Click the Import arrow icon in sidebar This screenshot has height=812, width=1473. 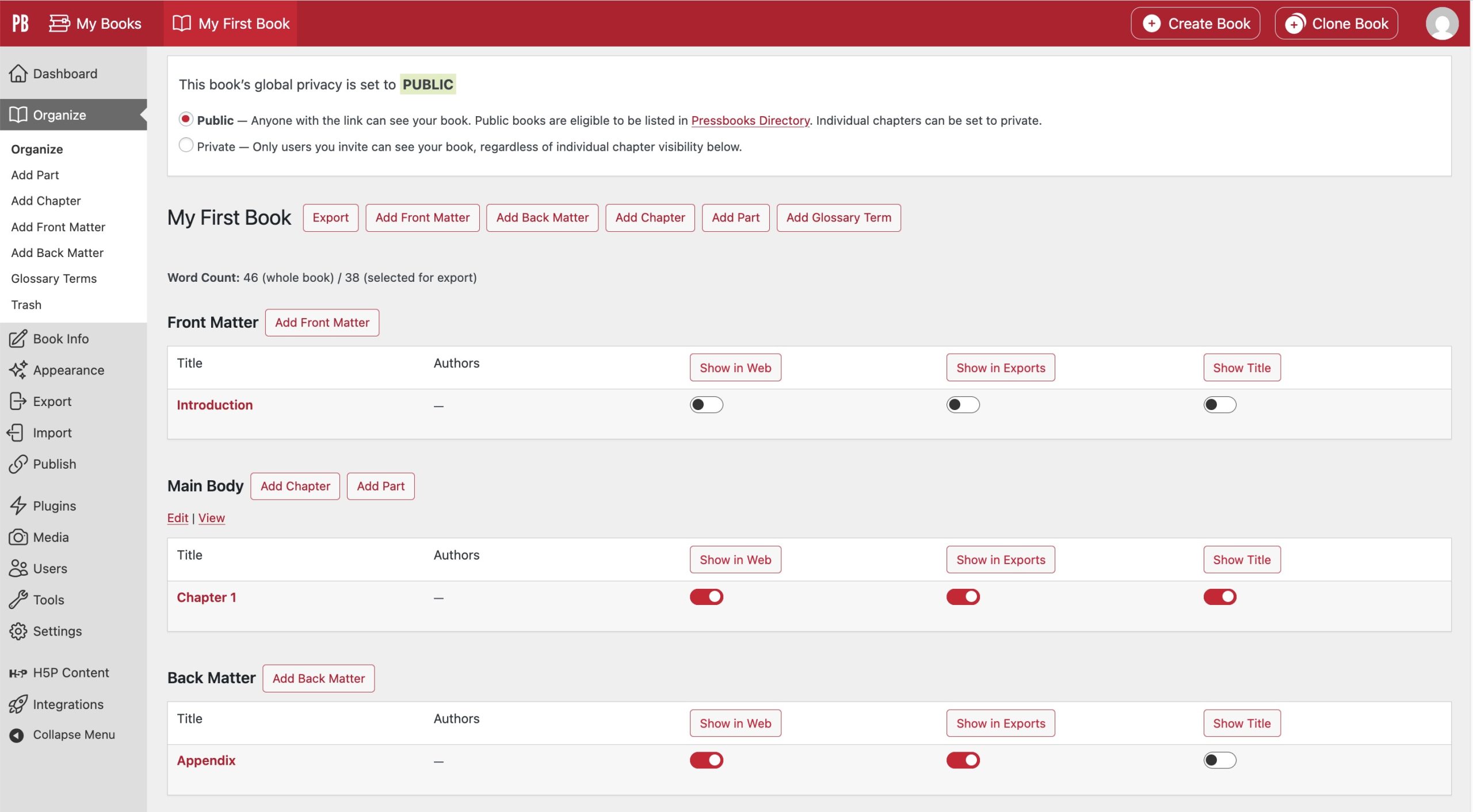(16, 432)
